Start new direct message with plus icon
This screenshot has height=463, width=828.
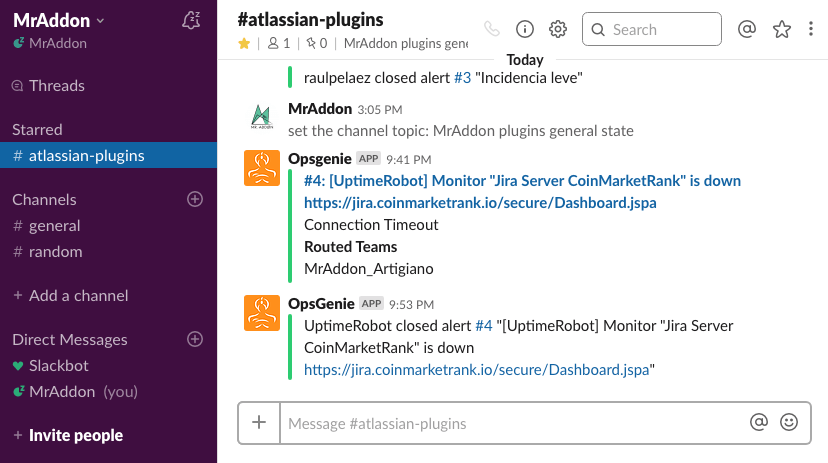[195, 339]
